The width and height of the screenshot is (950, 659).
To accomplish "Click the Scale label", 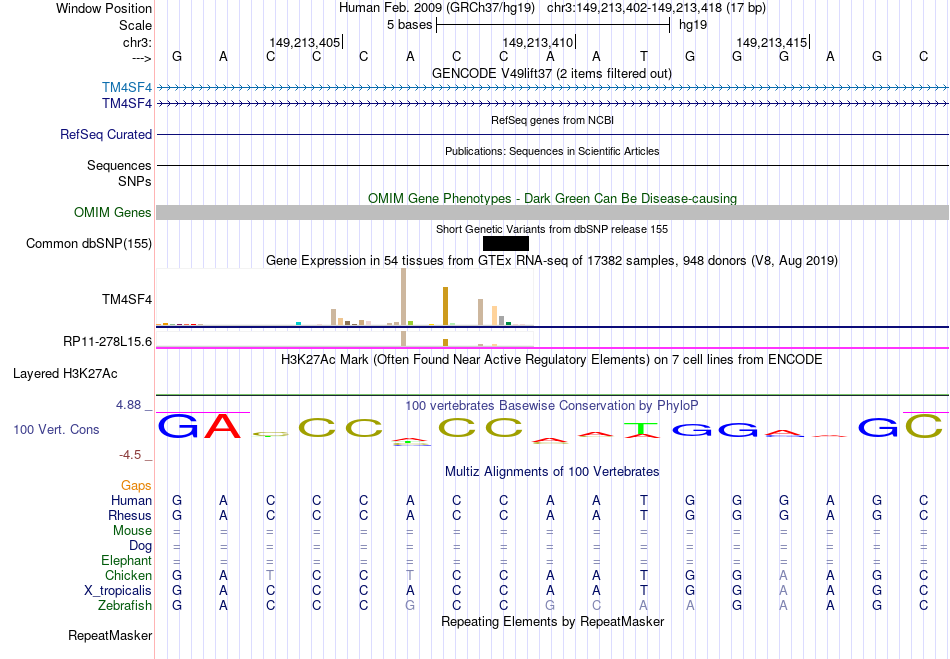I will click(135, 25).
